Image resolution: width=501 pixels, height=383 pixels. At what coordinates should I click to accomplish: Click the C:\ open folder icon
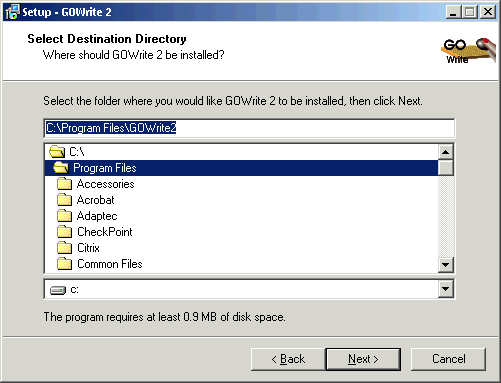(x=57, y=152)
